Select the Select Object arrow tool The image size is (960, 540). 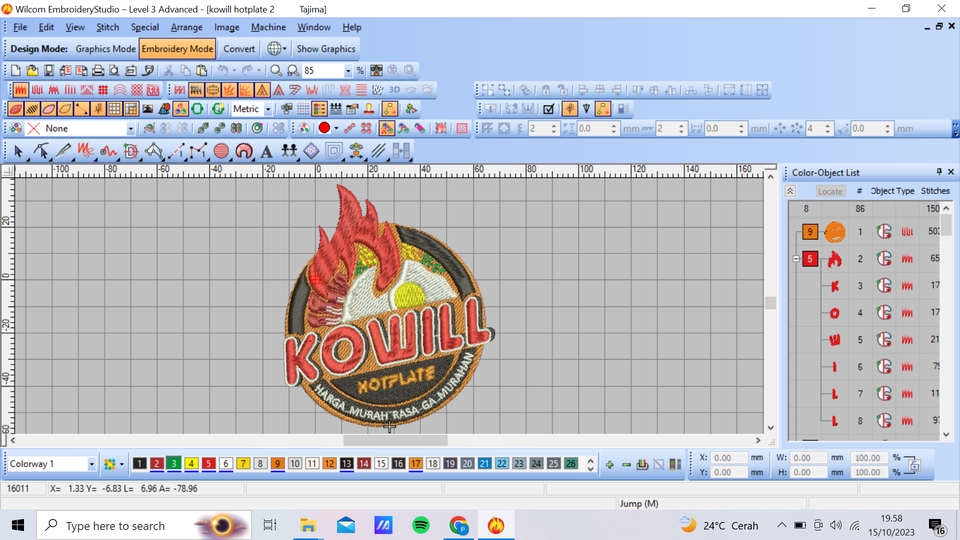tap(18, 151)
